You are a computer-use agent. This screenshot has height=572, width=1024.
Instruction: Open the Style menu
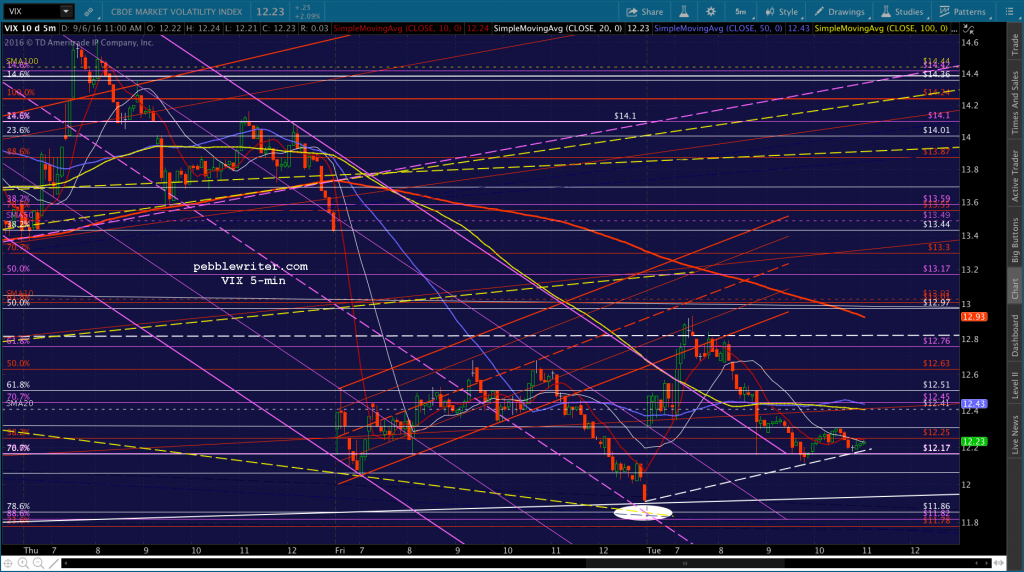(x=782, y=12)
